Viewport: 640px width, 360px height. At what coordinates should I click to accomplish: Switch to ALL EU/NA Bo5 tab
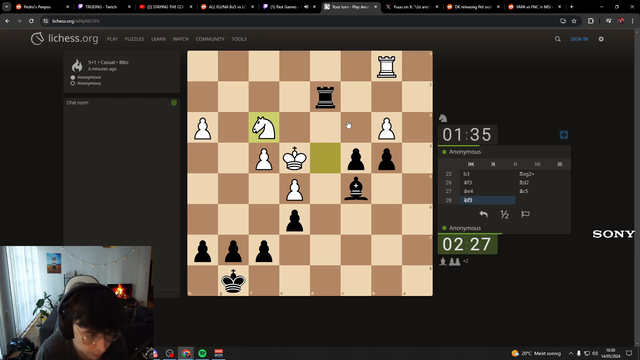(x=227, y=7)
